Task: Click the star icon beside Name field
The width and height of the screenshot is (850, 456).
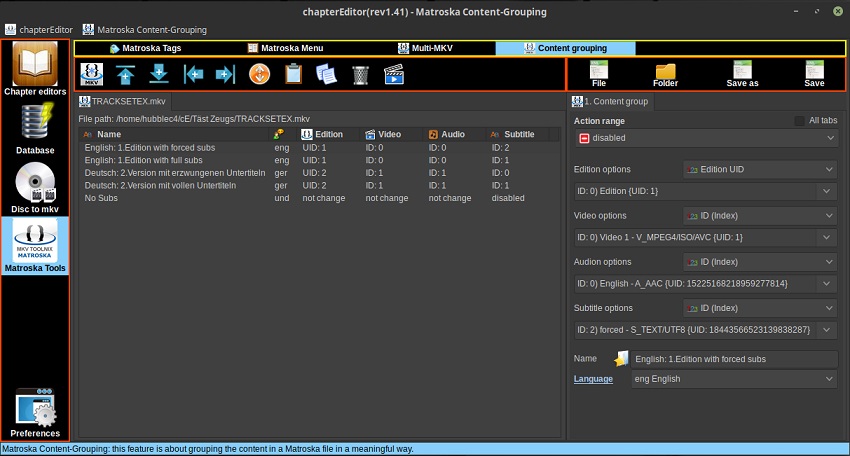Action: coord(621,358)
